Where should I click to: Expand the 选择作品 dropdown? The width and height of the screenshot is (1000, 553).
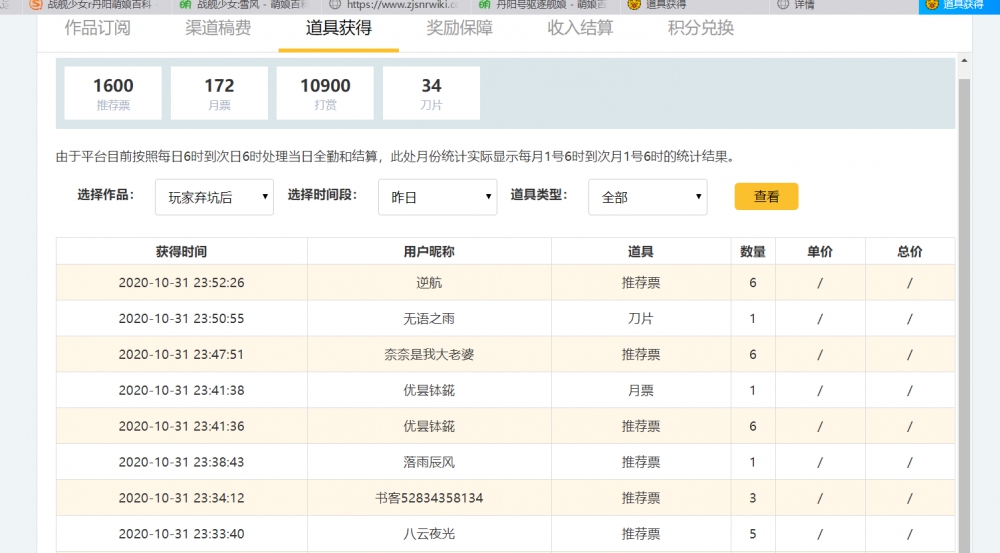(x=214, y=197)
